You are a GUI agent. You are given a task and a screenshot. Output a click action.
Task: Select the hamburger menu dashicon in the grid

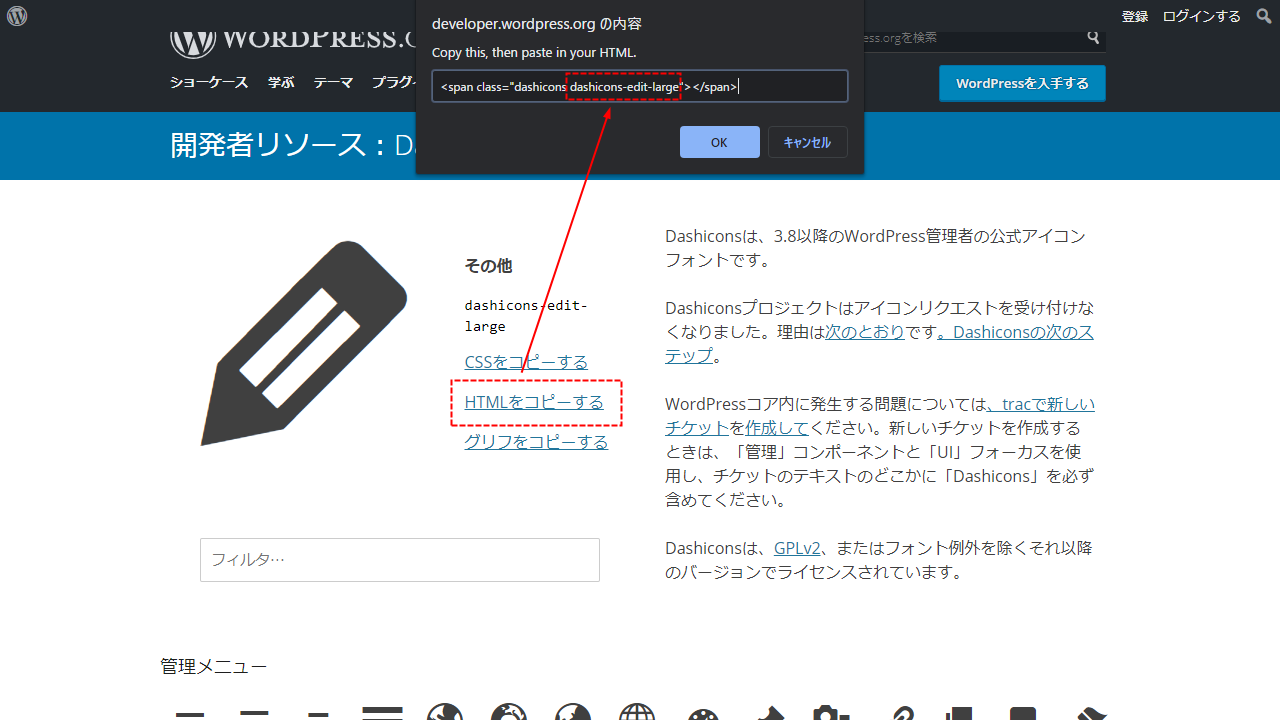click(x=190, y=714)
